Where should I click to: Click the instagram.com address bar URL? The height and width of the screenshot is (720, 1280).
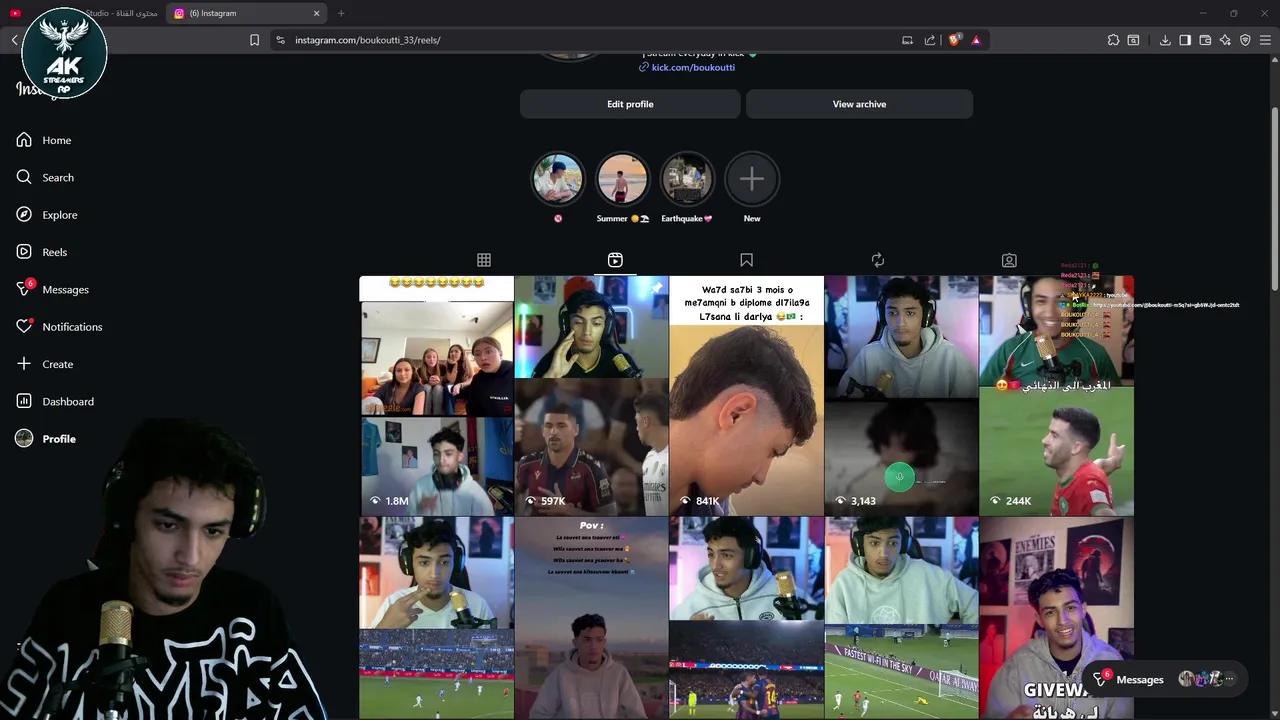(x=368, y=40)
